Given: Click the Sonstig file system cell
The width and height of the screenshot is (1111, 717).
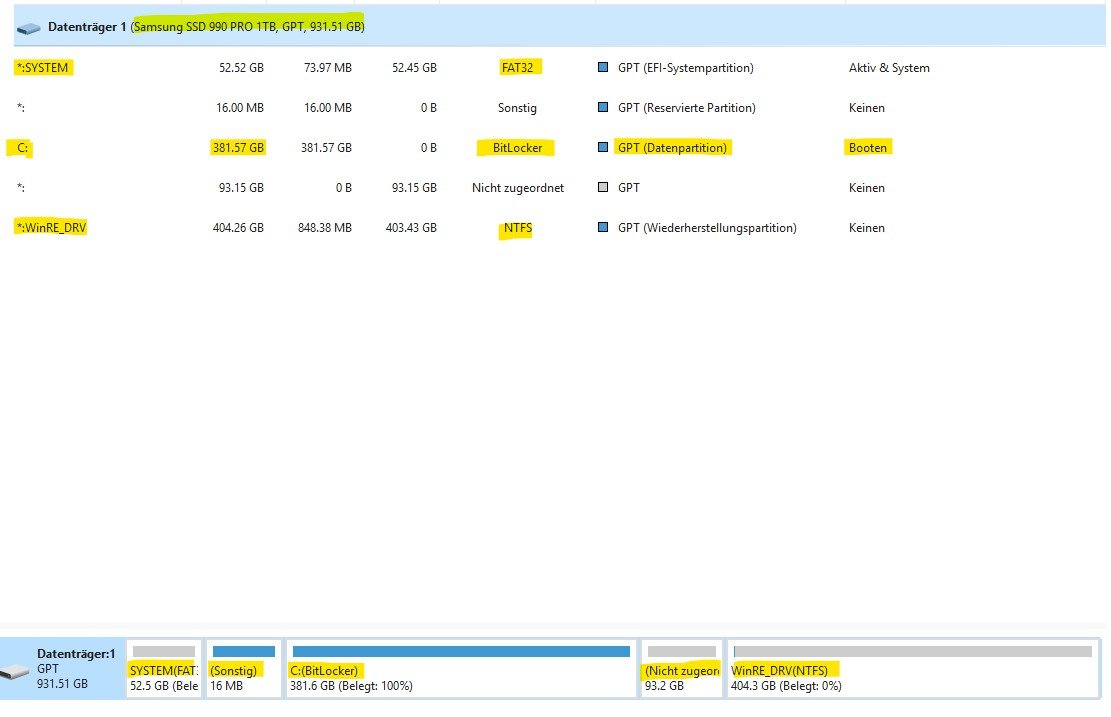Looking at the screenshot, I should (517, 108).
